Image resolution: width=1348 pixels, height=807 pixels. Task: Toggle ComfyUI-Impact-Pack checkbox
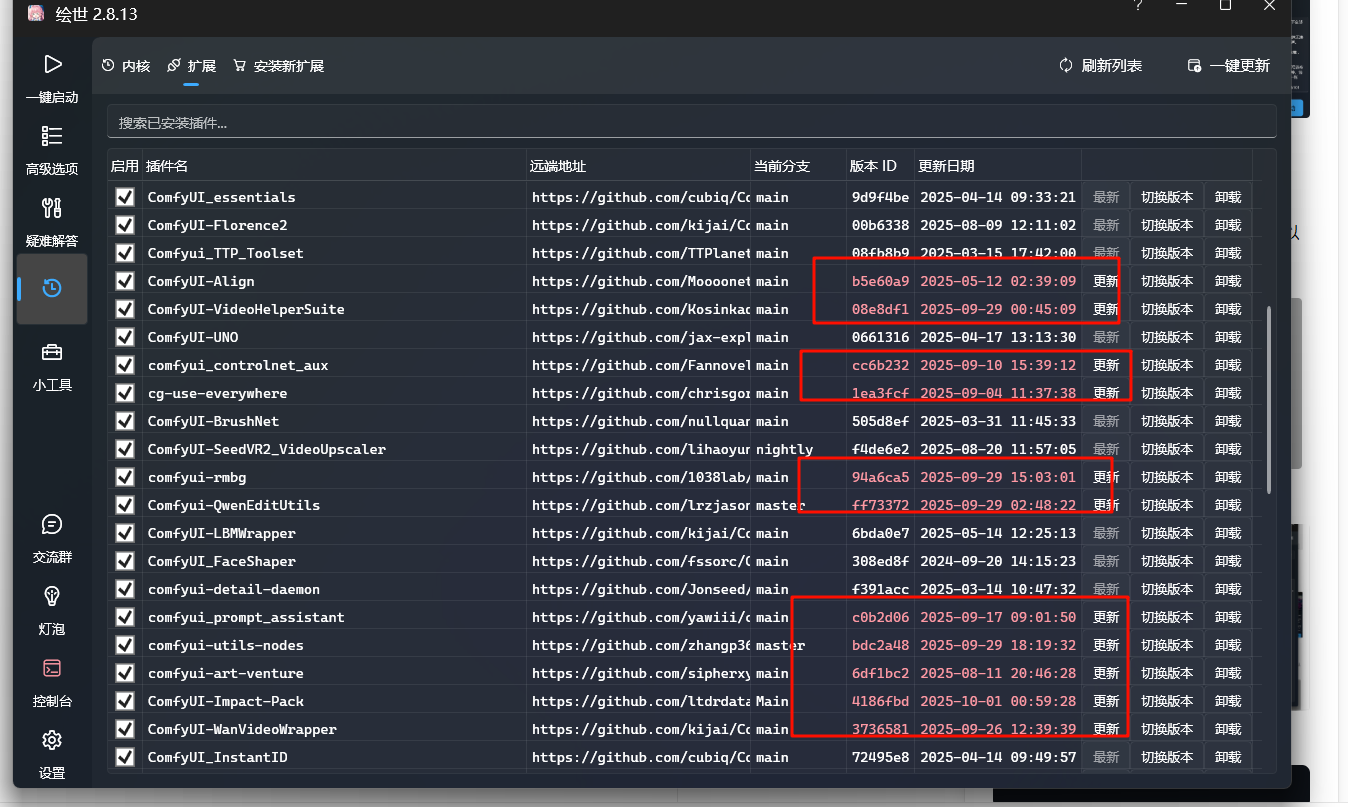[125, 701]
